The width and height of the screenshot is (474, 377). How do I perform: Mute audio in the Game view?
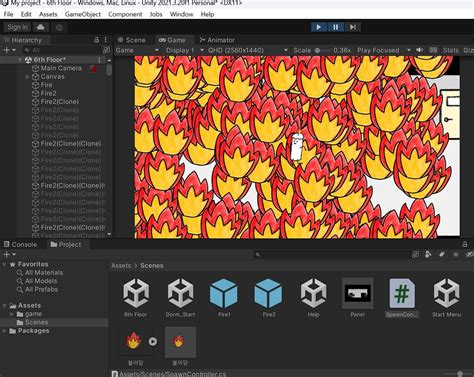420,50
